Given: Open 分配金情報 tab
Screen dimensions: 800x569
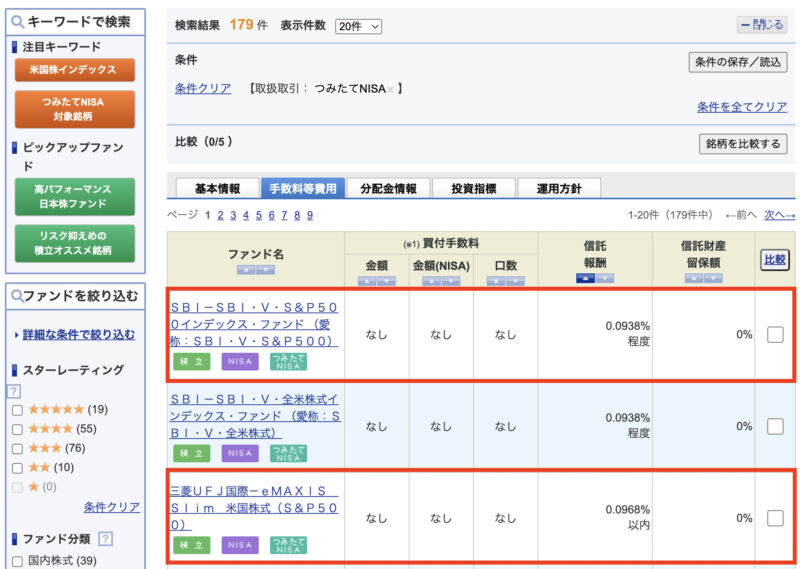Looking at the screenshot, I should (x=388, y=188).
